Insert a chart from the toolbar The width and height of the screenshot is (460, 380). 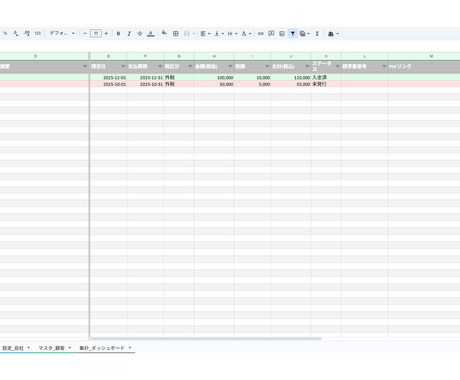click(x=282, y=34)
